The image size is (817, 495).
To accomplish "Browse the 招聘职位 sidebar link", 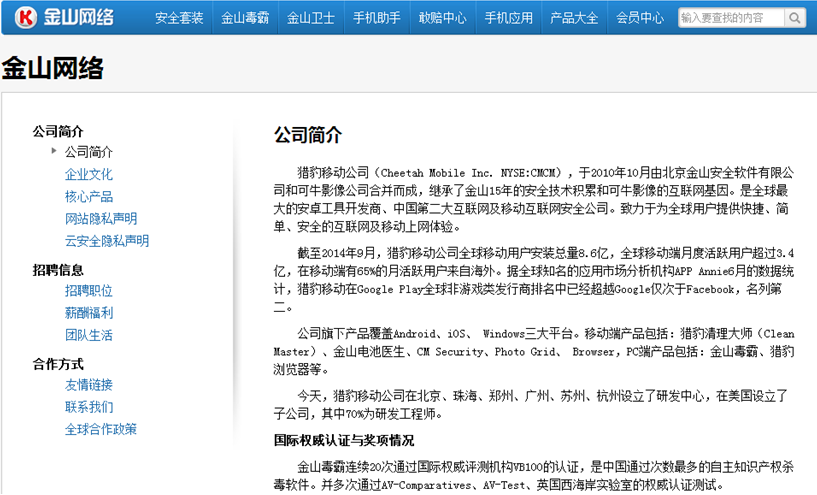I will [x=89, y=290].
